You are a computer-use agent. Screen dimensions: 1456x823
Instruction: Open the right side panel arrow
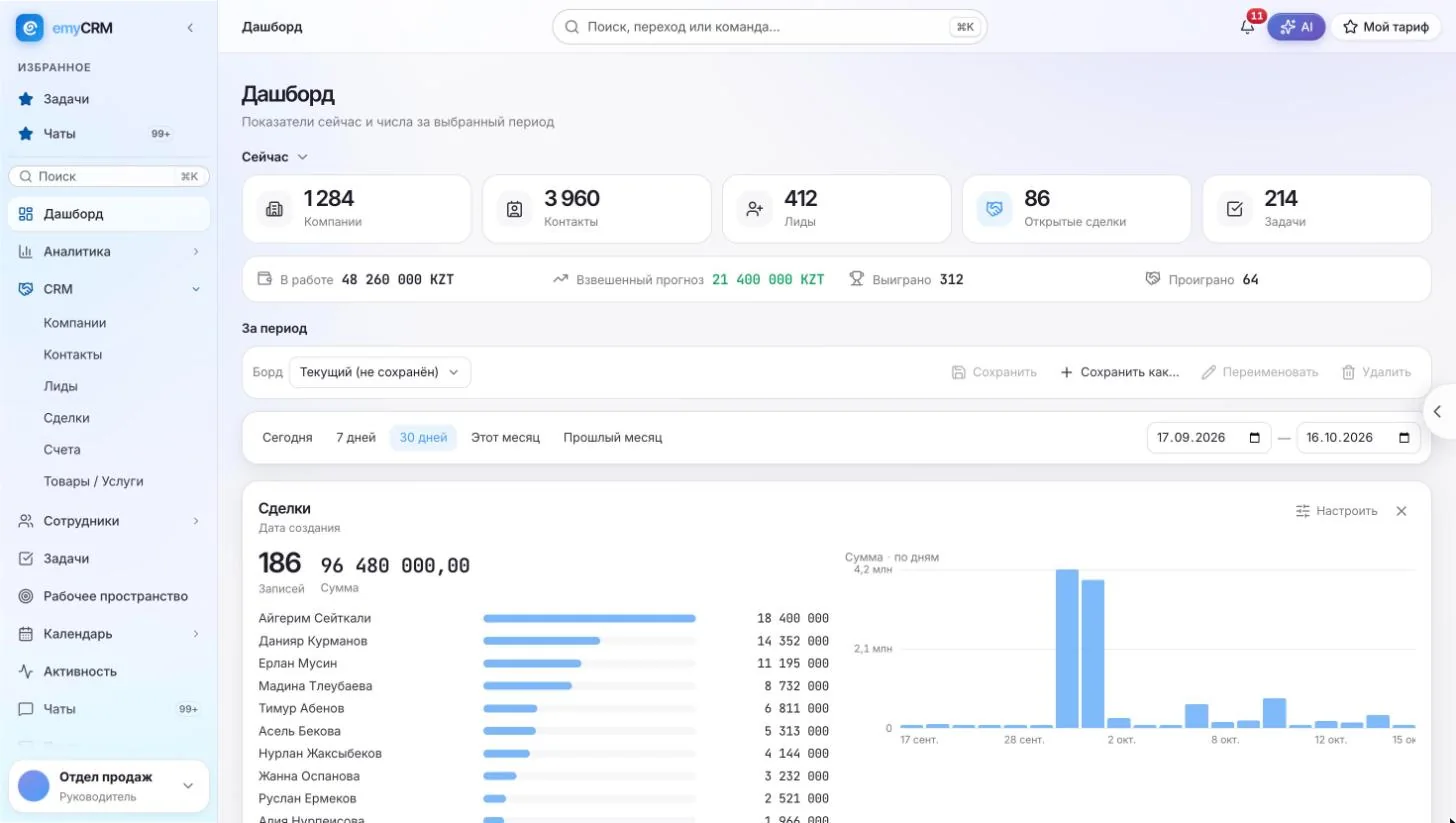[x=1438, y=411]
